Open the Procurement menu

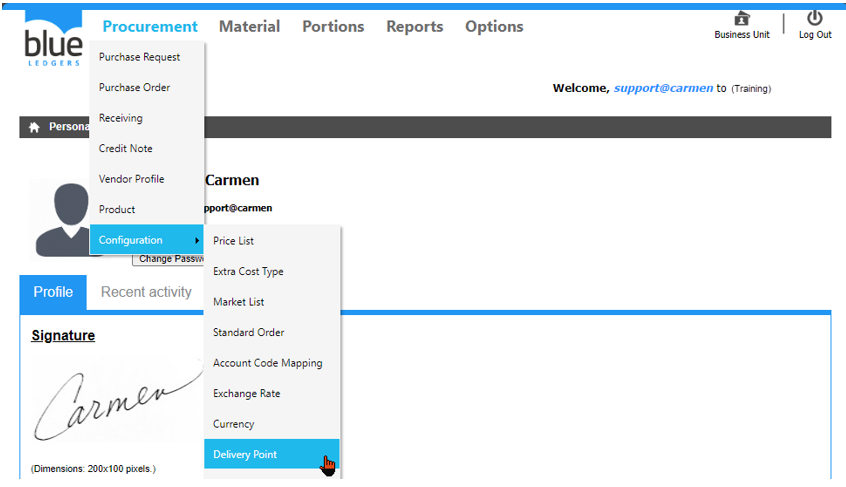pyautogui.click(x=150, y=27)
